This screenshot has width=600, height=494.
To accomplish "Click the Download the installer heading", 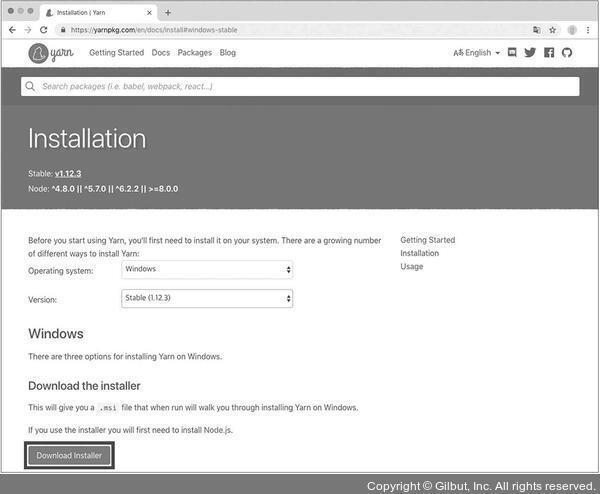I will [84, 386].
